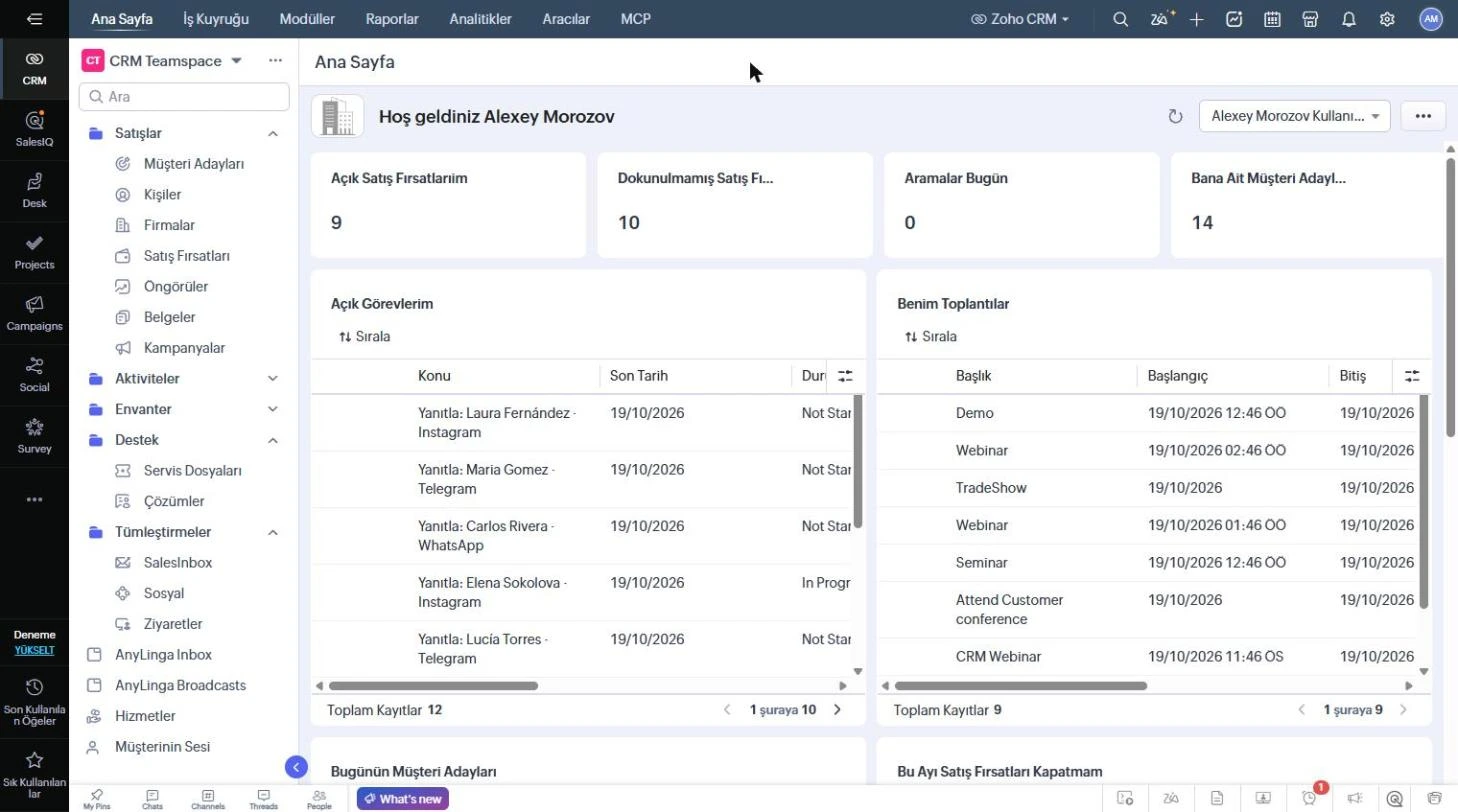Click the plus create-new icon
The height and width of the screenshot is (812, 1458).
[1196, 19]
